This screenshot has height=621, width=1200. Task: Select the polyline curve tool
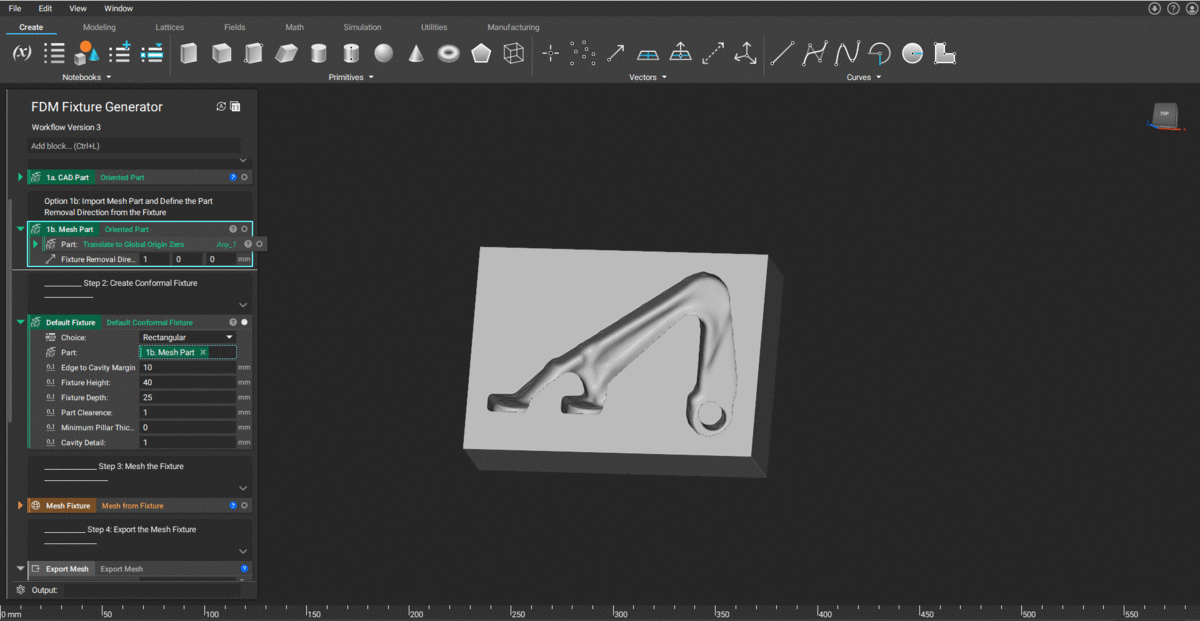point(815,53)
